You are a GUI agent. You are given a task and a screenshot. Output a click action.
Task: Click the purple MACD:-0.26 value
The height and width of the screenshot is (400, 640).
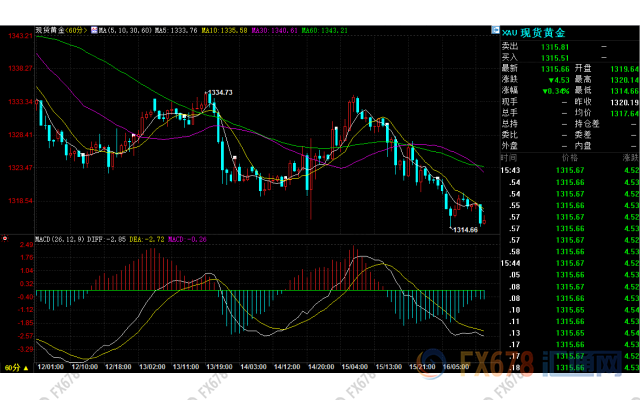coord(187,239)
